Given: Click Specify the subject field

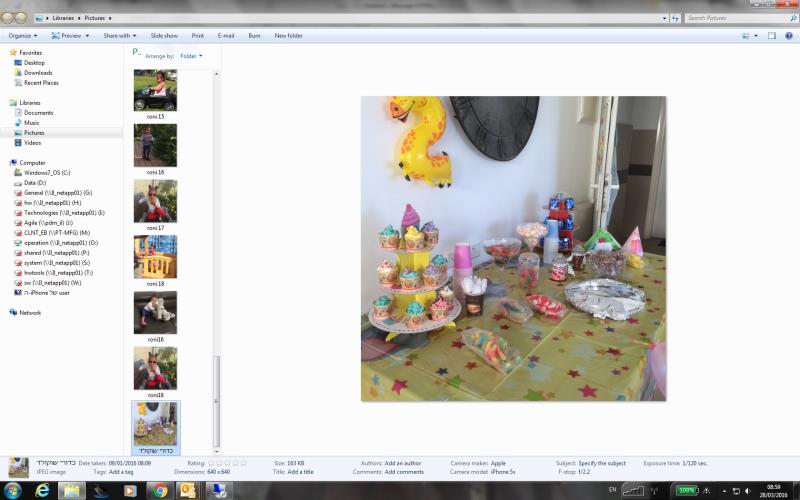Looking at the screenshot, I should click(602, 463).
